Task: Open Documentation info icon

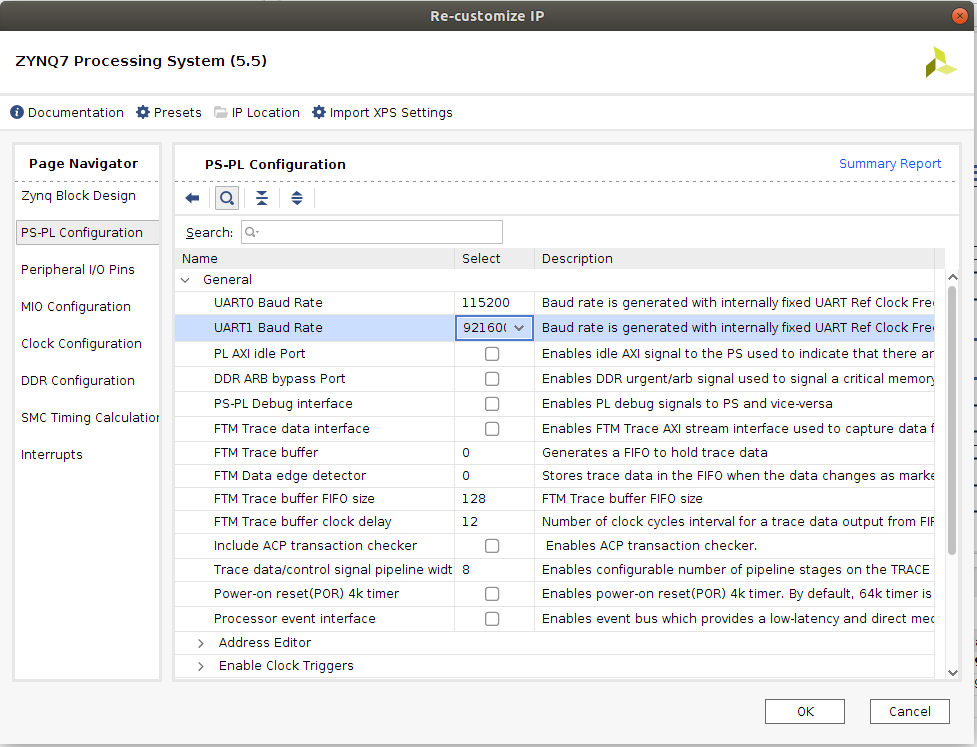Action: click(x=17, y=113)
